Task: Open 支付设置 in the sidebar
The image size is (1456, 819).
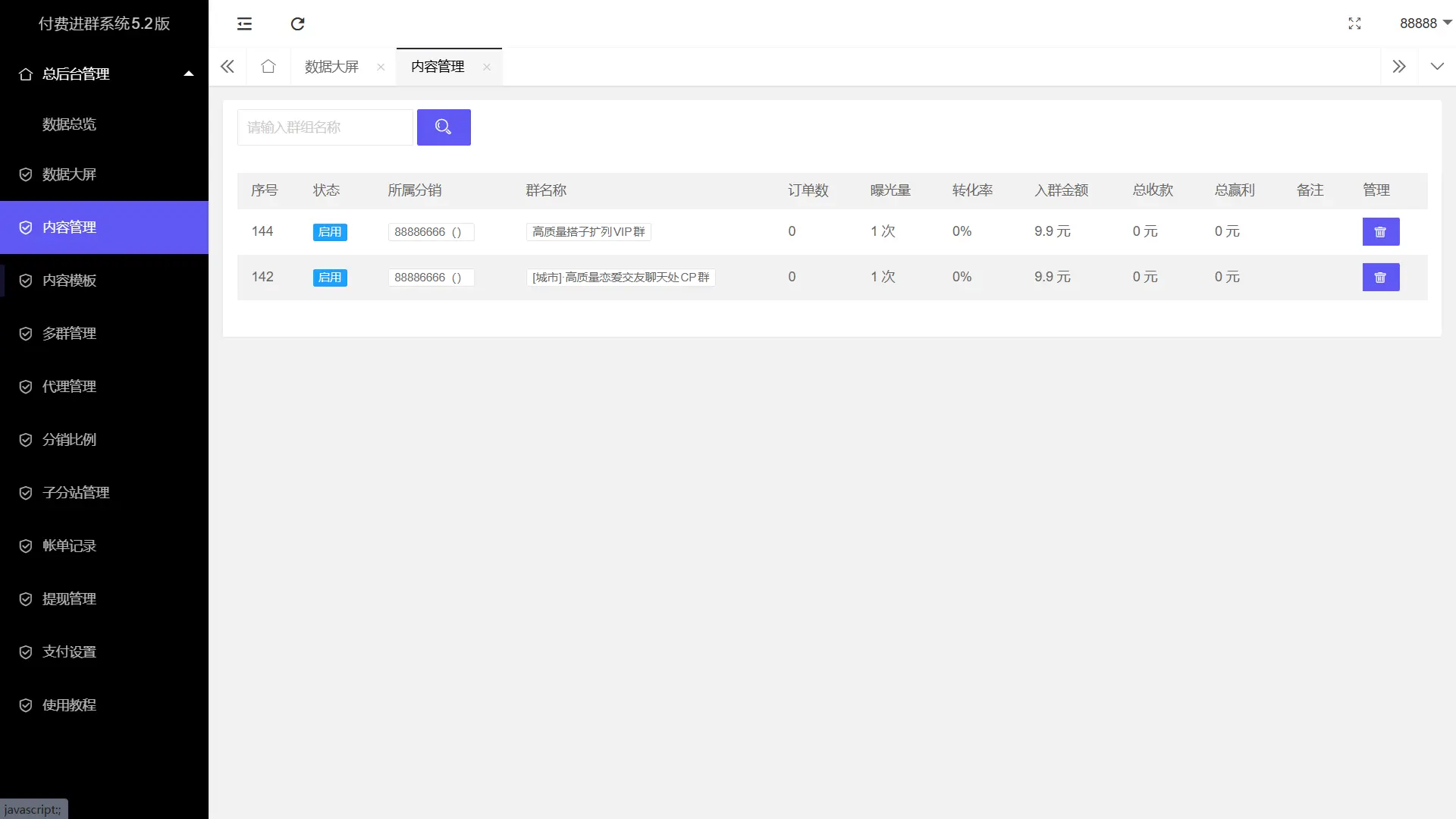Action: (69, 652)
